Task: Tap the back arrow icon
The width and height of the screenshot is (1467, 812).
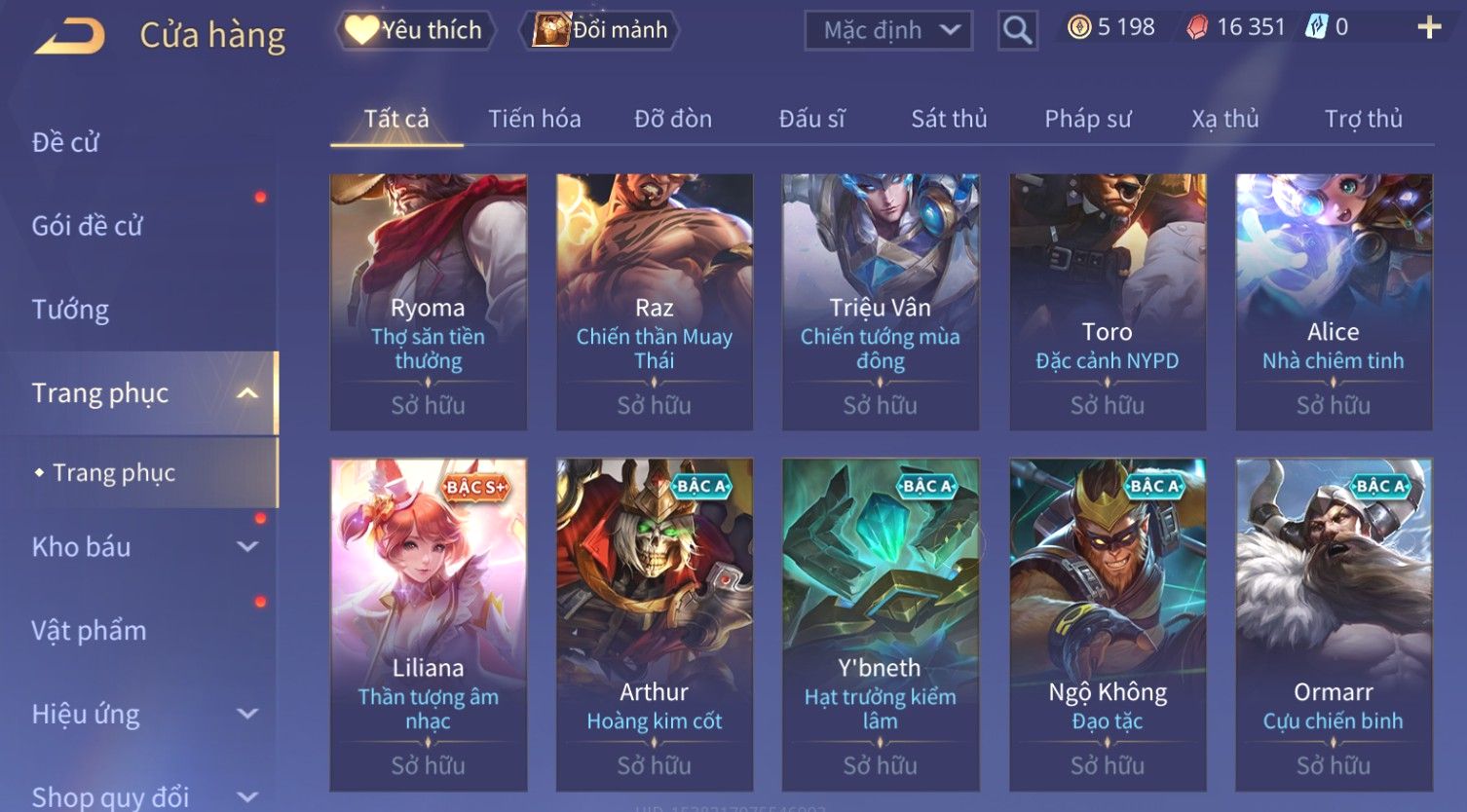Action: tap(70, 37)
